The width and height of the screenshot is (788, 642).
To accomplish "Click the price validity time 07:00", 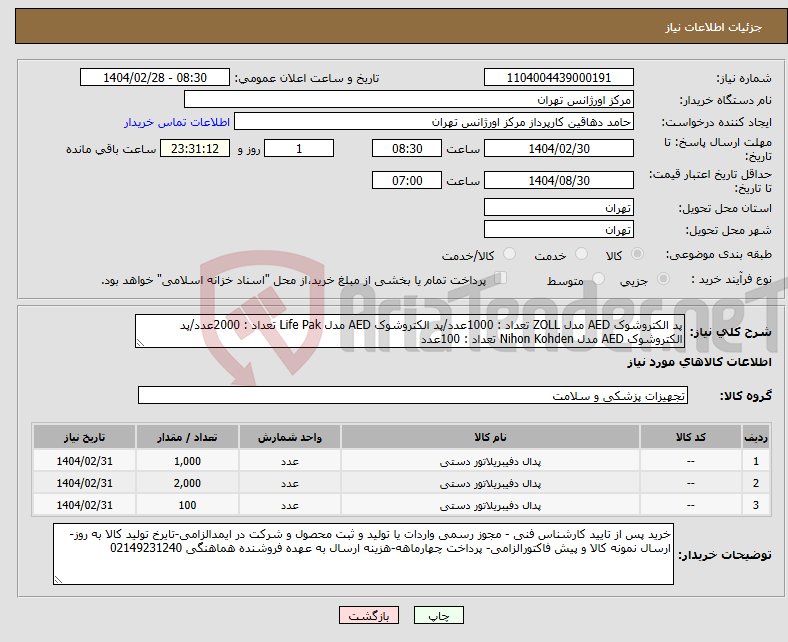I will coord(407,180).
